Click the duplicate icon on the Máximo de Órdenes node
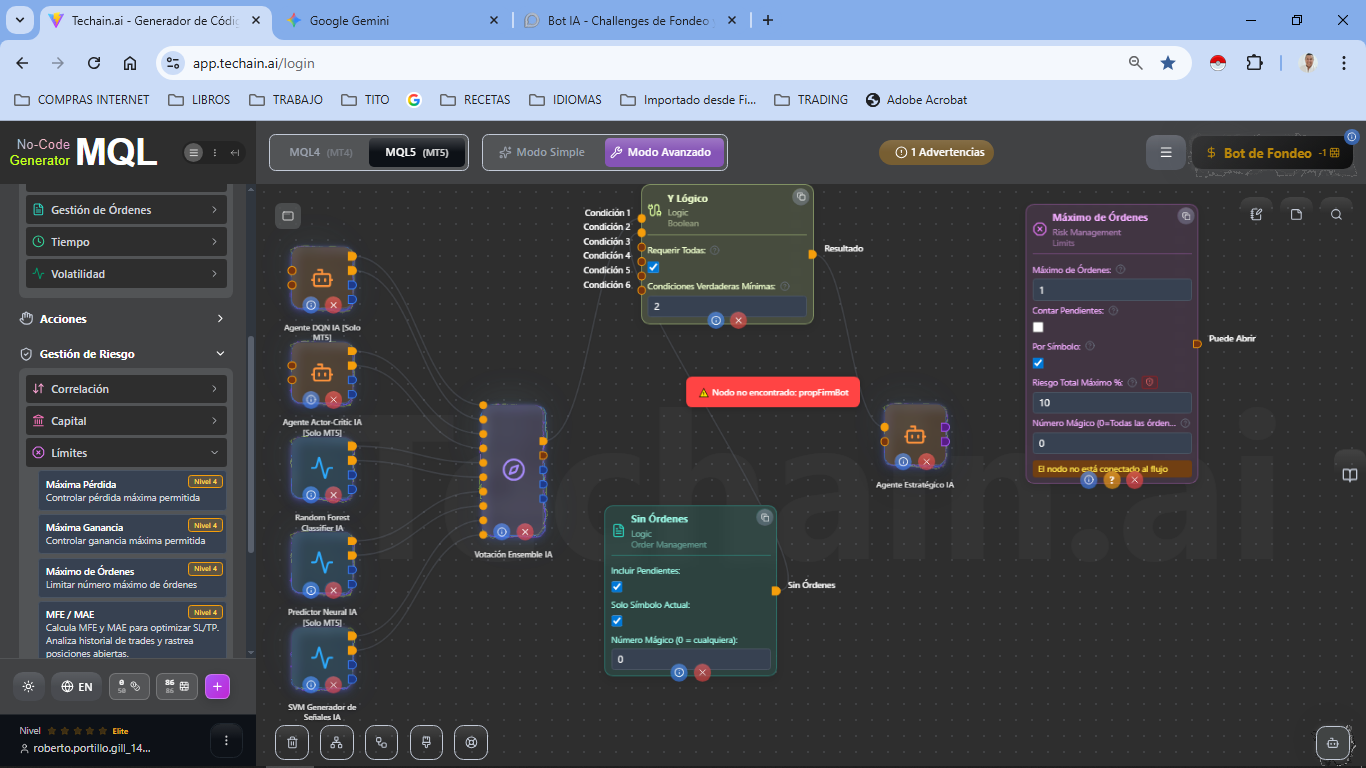The height and width of the screenshot is (768, 1366). (1185, 216)
